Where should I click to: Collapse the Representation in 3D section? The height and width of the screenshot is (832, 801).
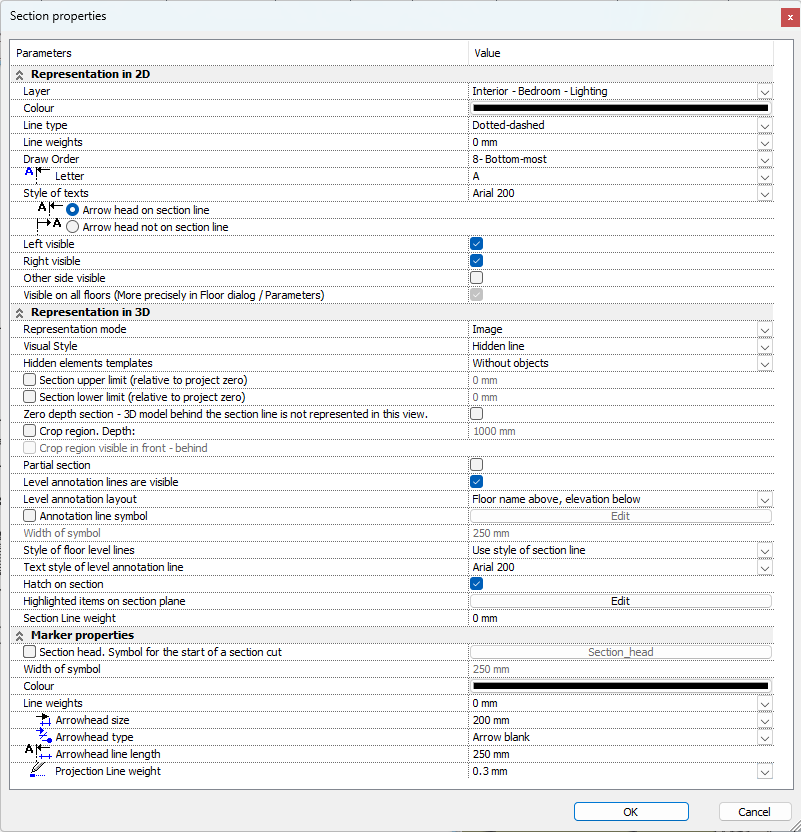(19, 312)
